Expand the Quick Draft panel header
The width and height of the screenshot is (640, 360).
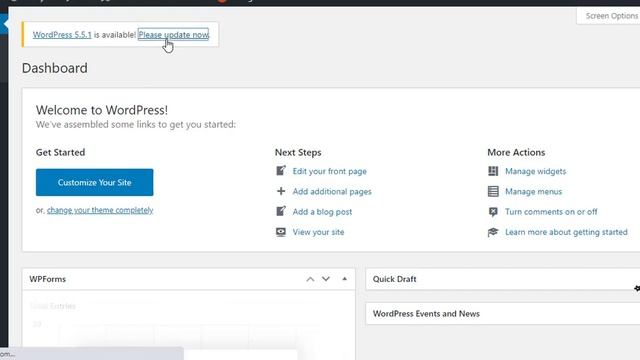(x=503, y=279)
